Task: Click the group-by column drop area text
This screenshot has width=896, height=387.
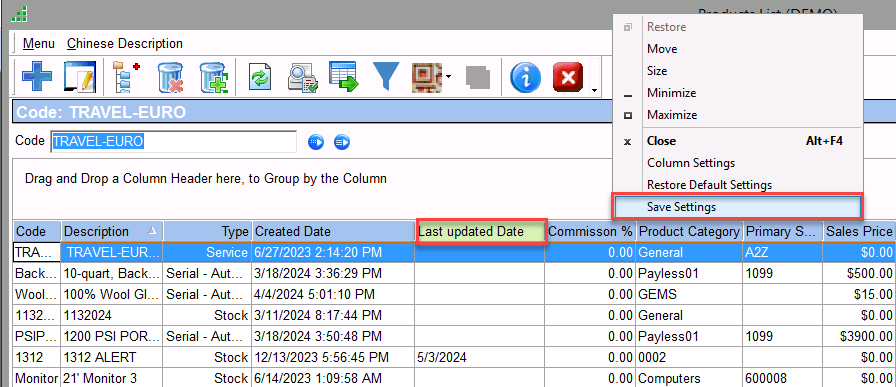Action: click(206, 179)
